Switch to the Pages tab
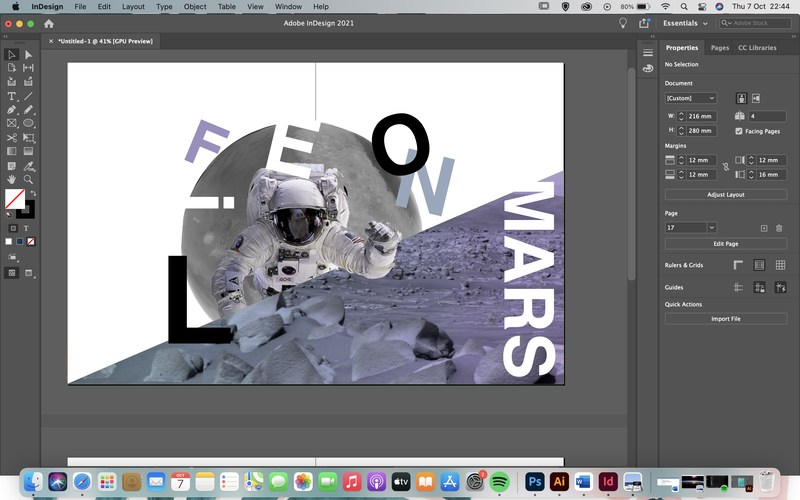The height and width of the screenshot is (500, 800). pyautogui.click(x=719, y=47)
